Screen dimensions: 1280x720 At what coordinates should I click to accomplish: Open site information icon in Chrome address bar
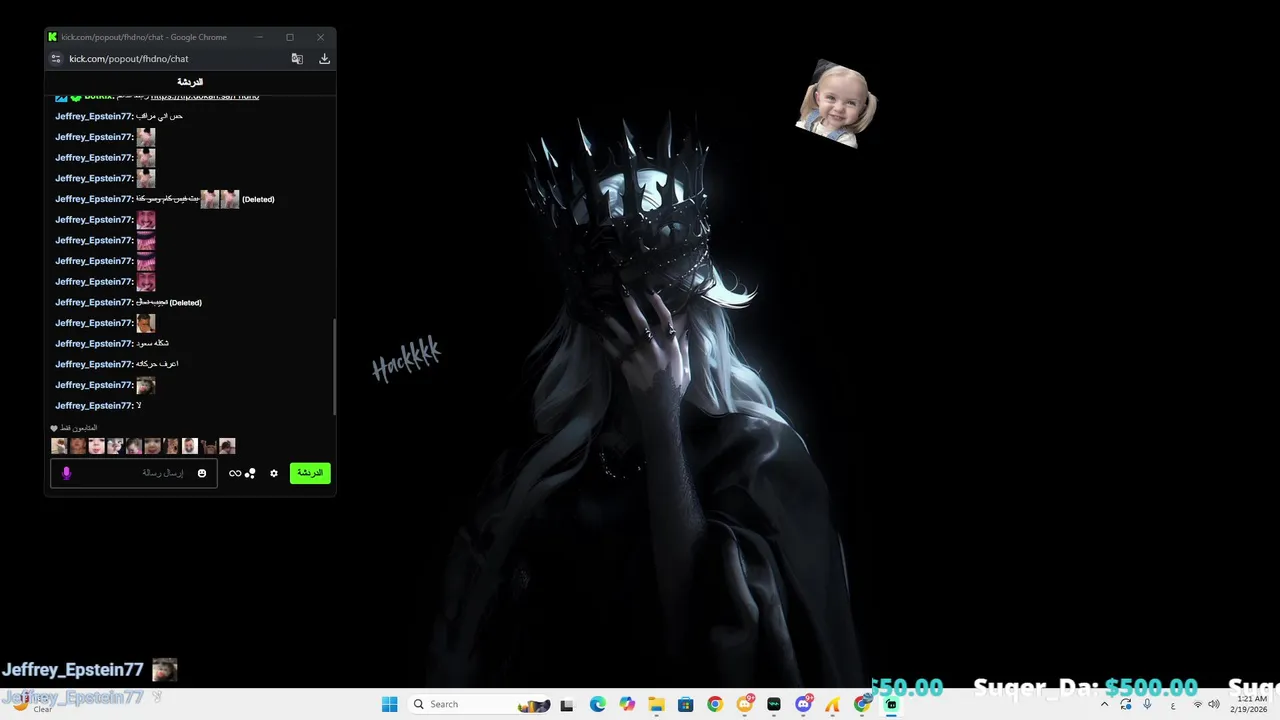(56, 59)
